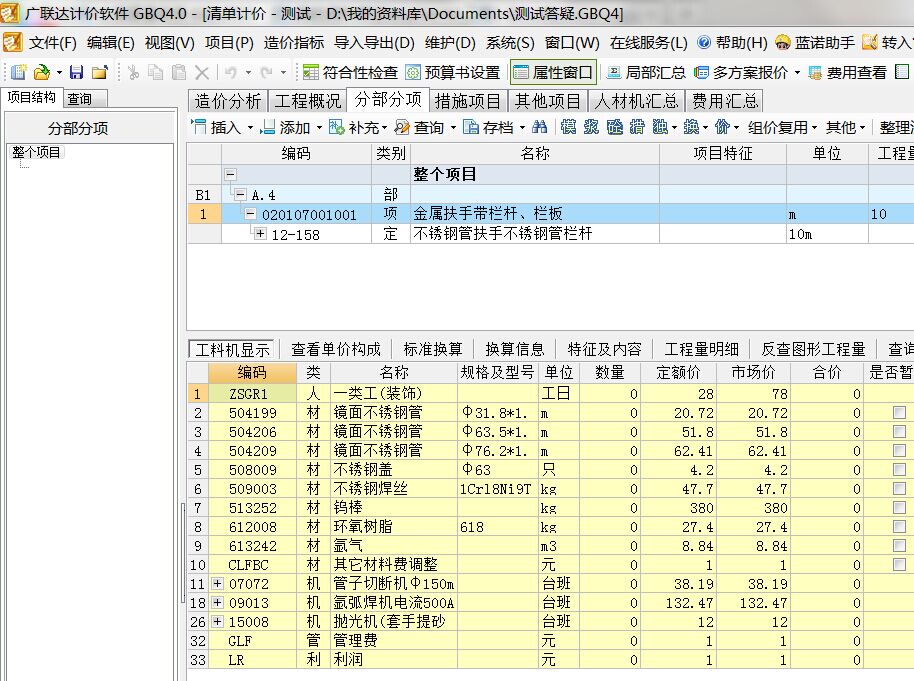
Task: Switch to the 费用汇总 tab
Action: click(725, 101)
